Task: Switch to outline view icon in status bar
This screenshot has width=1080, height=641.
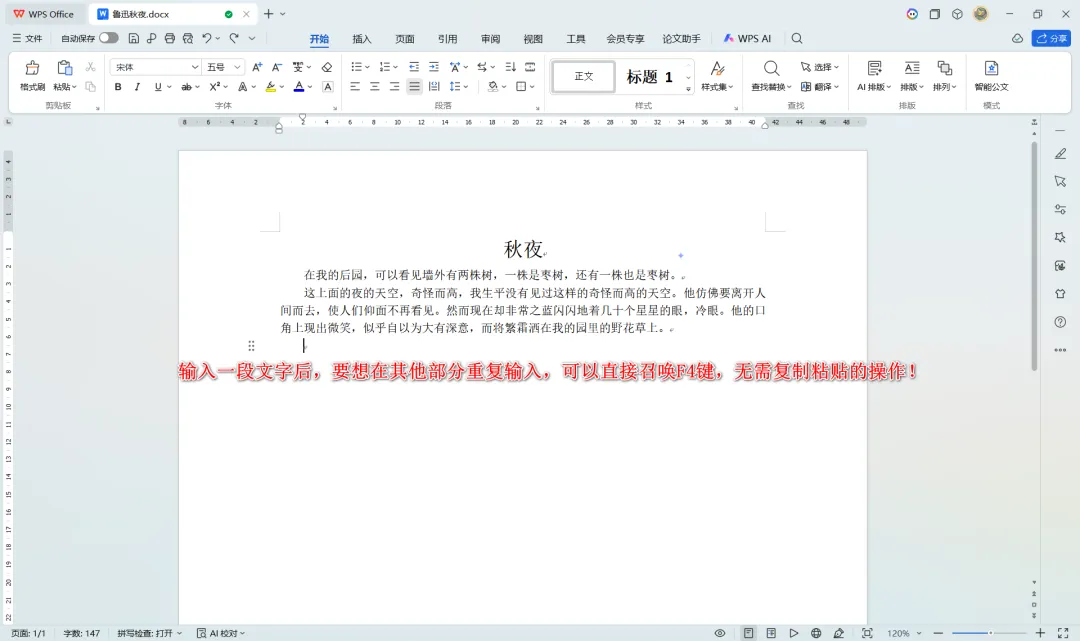Action: click(x=771, y=633)
